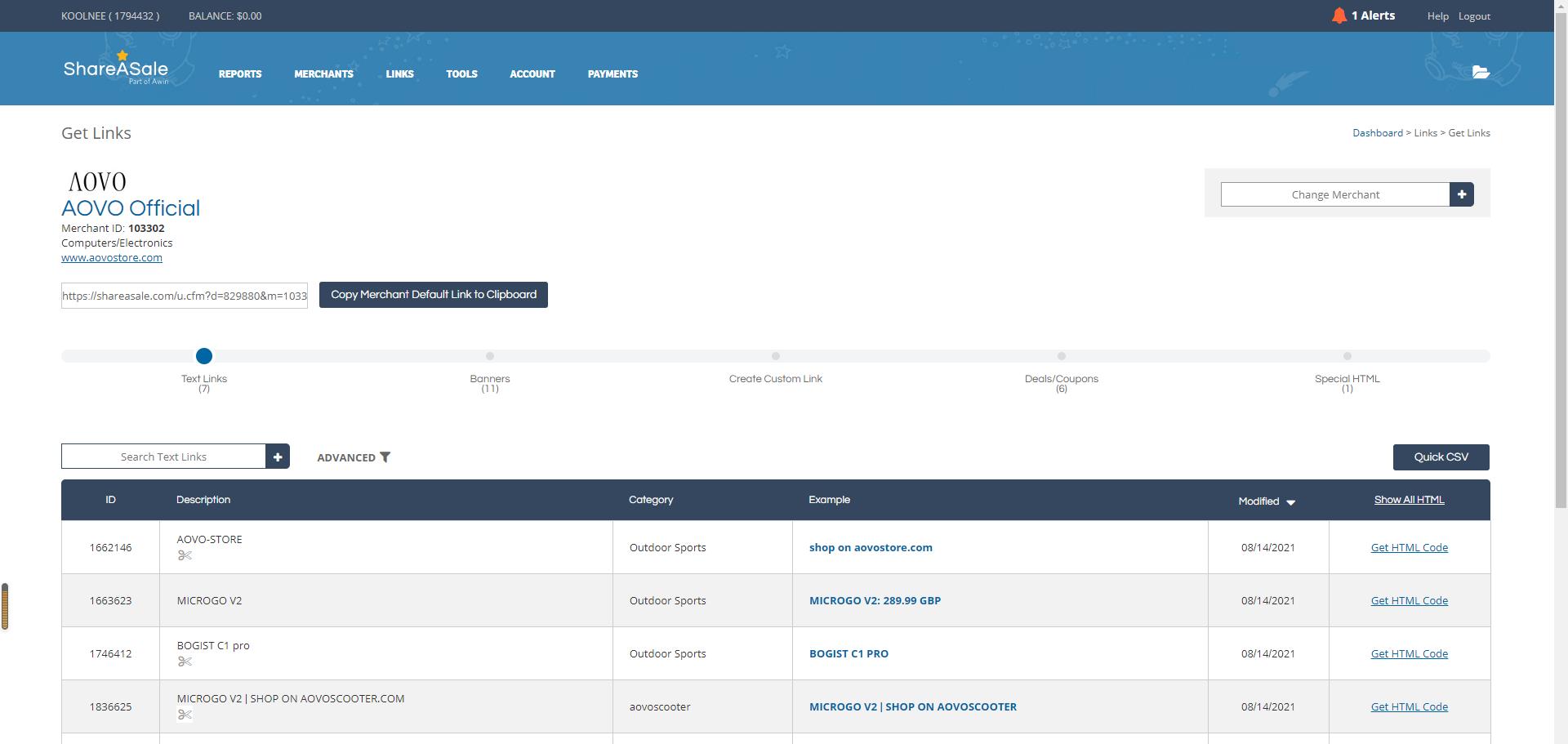Click the account name KOOLNEE ( 1794432 )
The height and width of the screenshot is (744, 1568).
110,16
